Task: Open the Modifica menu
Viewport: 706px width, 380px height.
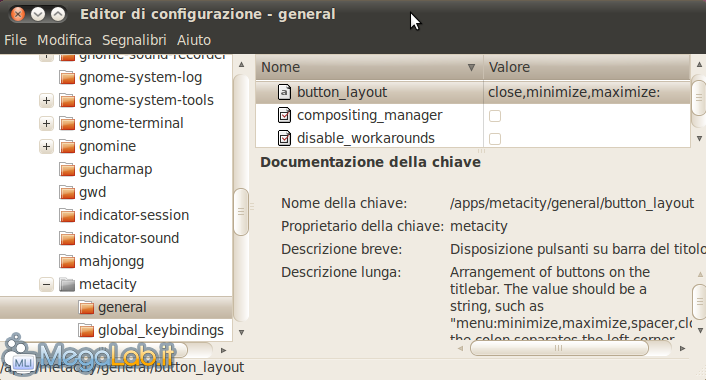Action: (x=64, y=40)
